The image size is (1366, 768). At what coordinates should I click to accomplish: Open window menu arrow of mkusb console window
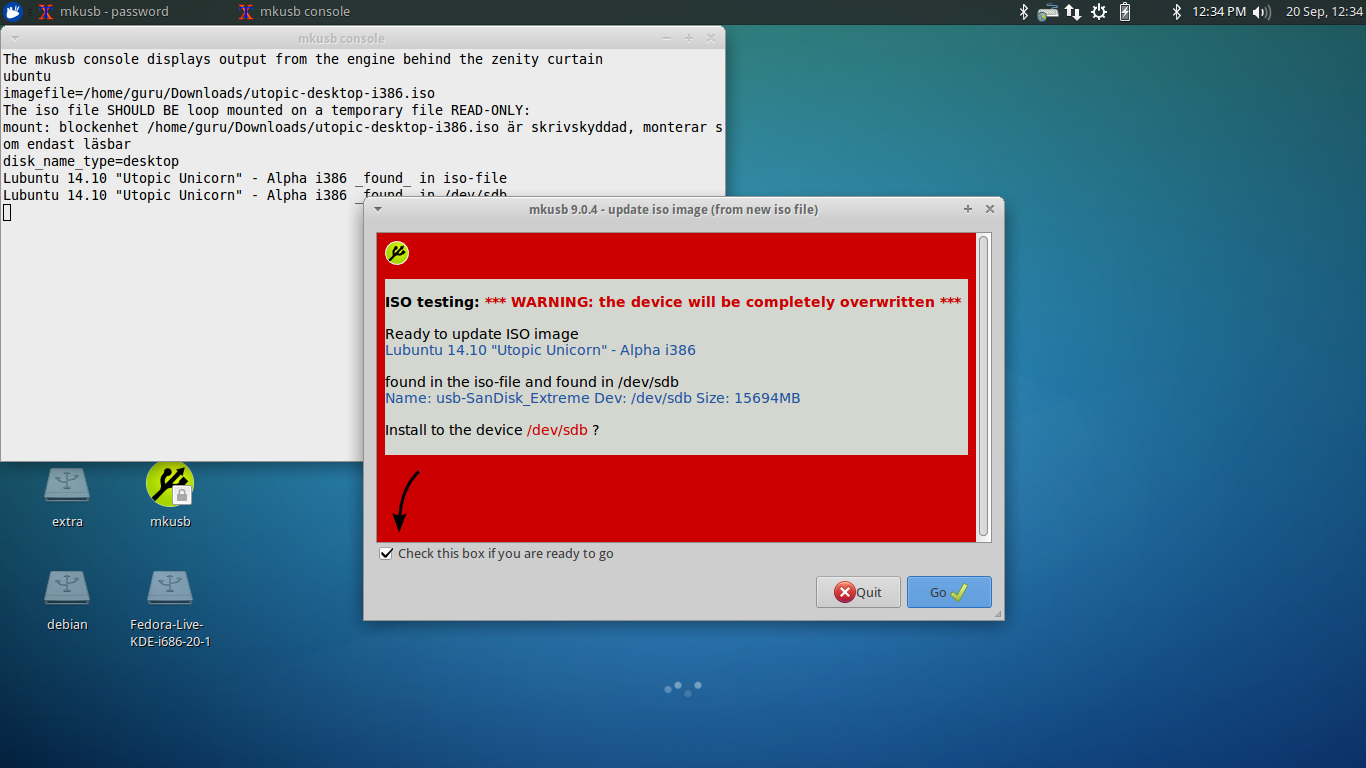(x=16, y=38)
